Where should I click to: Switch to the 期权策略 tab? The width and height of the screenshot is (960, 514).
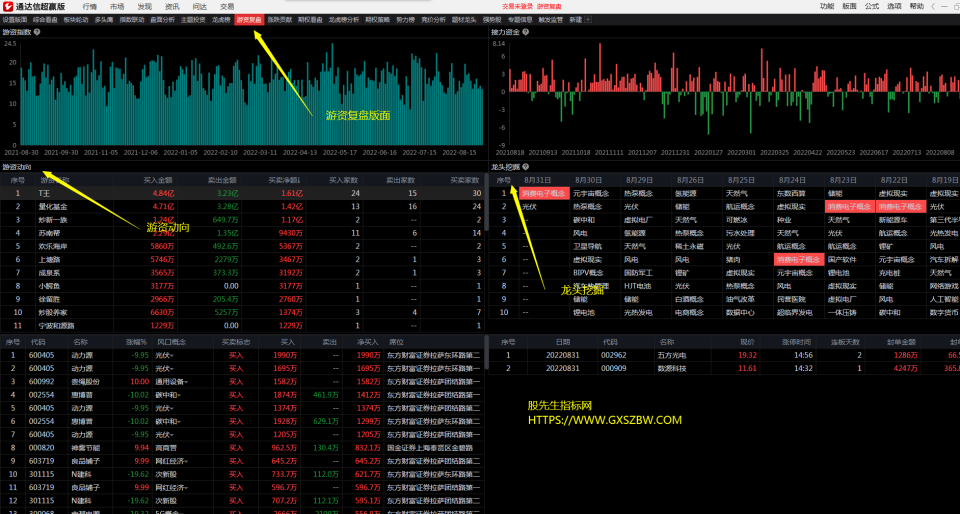coord(378,20)
